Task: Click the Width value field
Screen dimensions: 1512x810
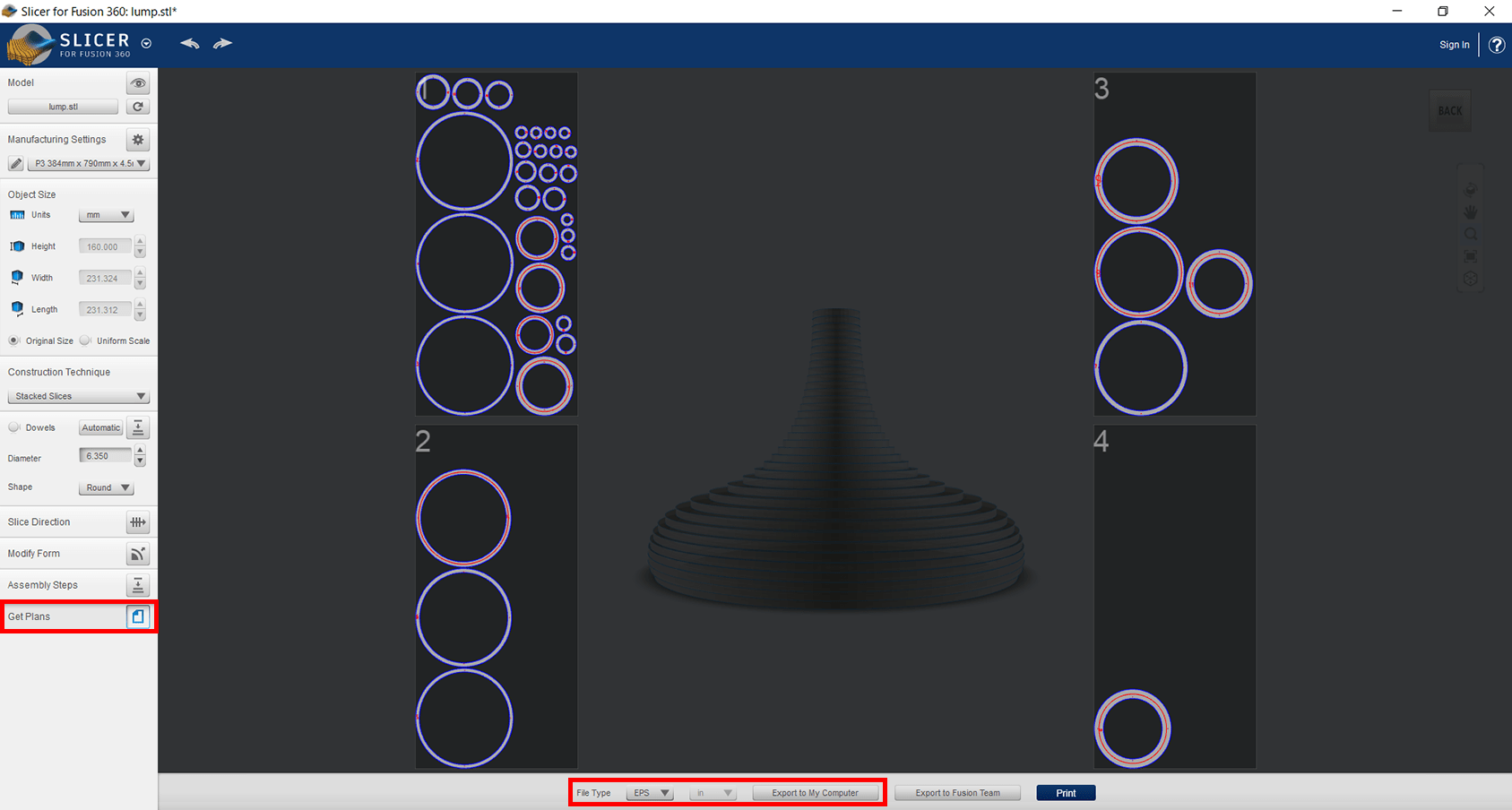Action: click(x=105, y=278)
